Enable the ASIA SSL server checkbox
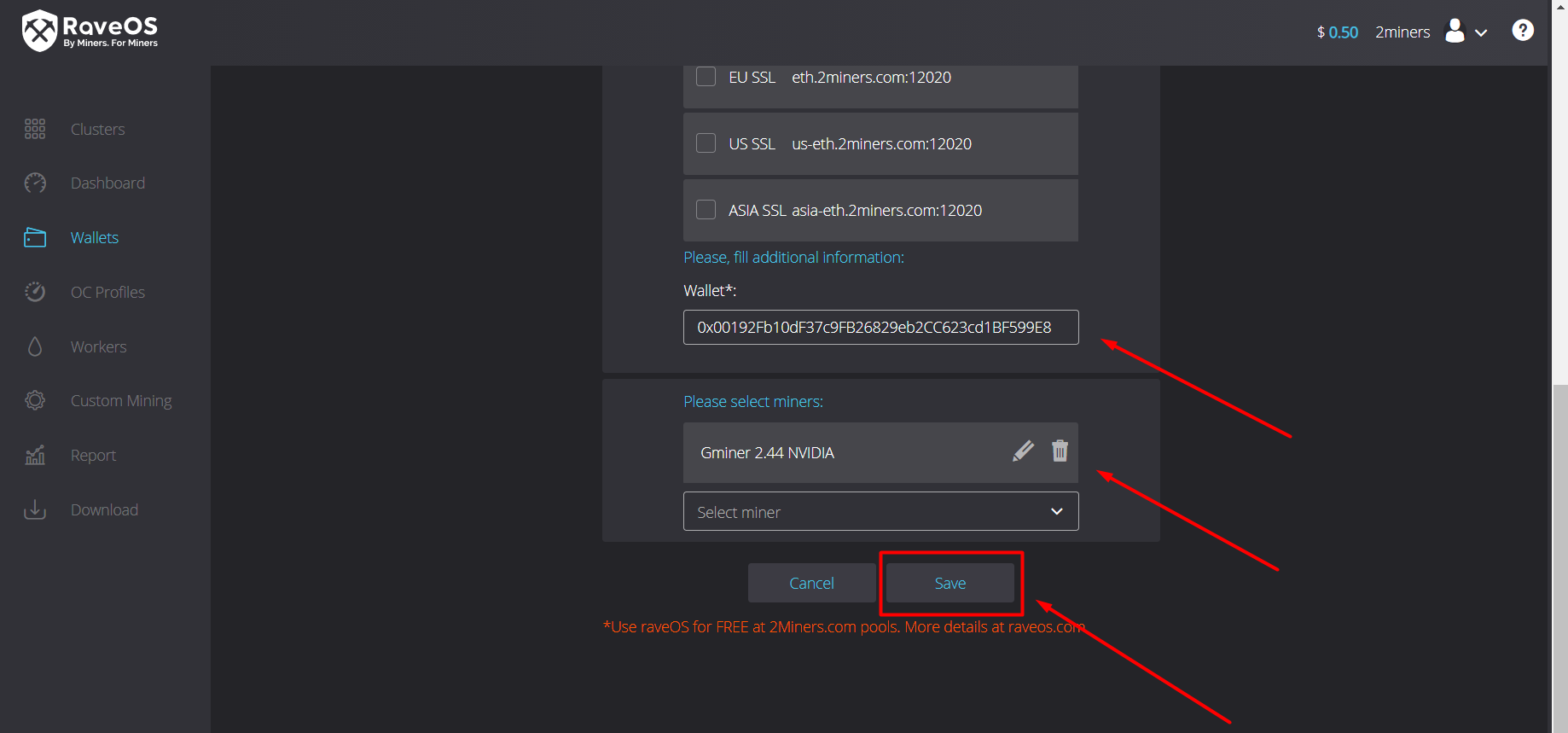Screen dimensions: 1568x733 click(x=706, y=210)
